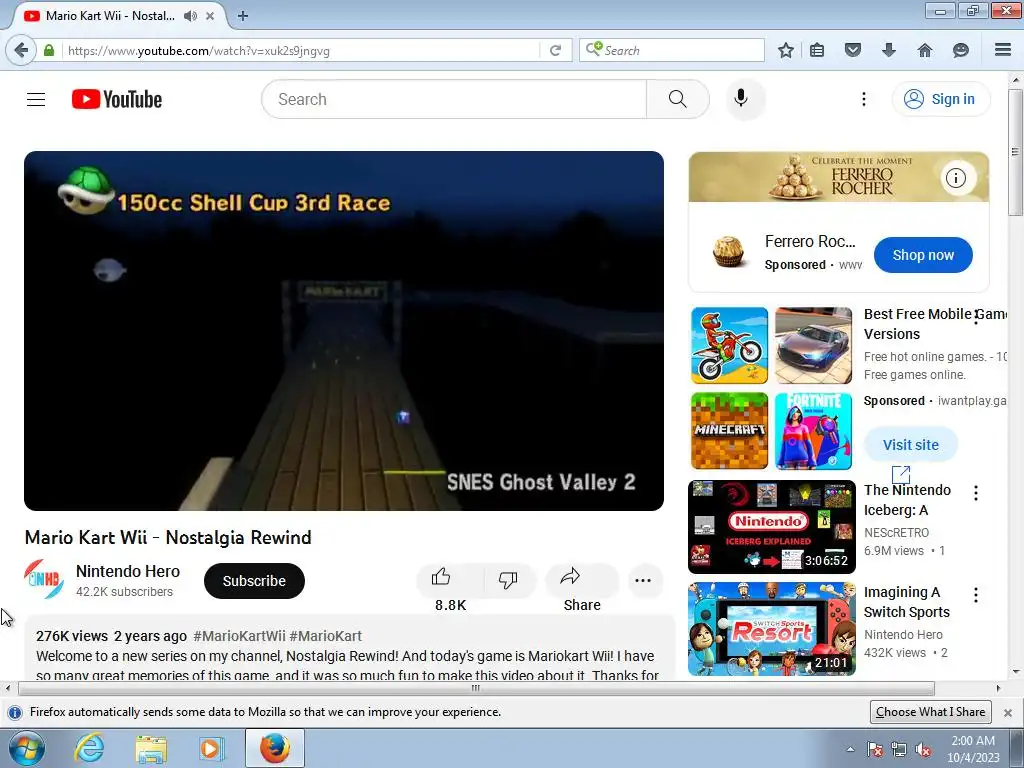This screenshot has height=768, width=1024.
Task: Open options for The Nintendo Iceberg video
Action: 976,493
